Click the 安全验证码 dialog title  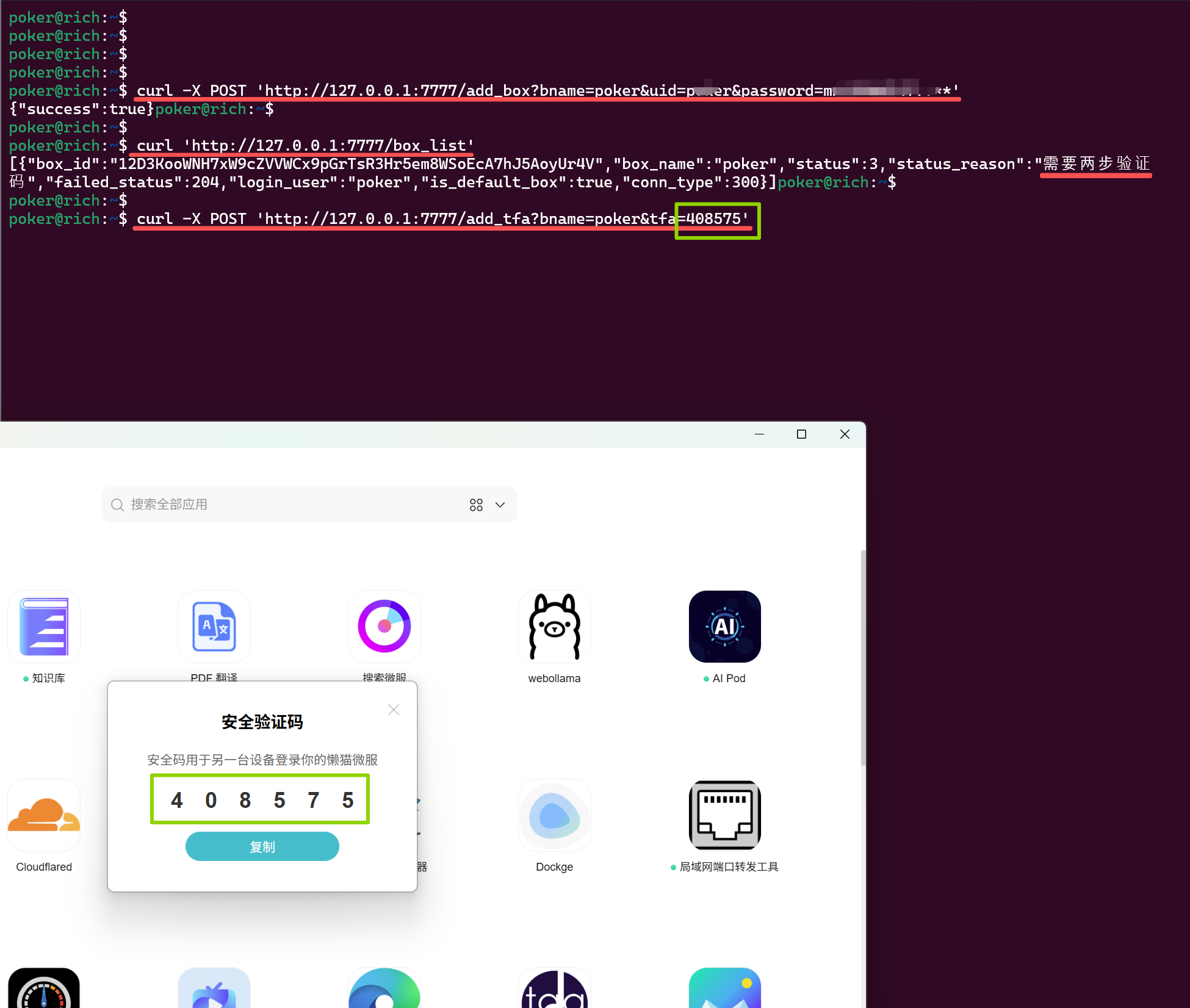262,722
